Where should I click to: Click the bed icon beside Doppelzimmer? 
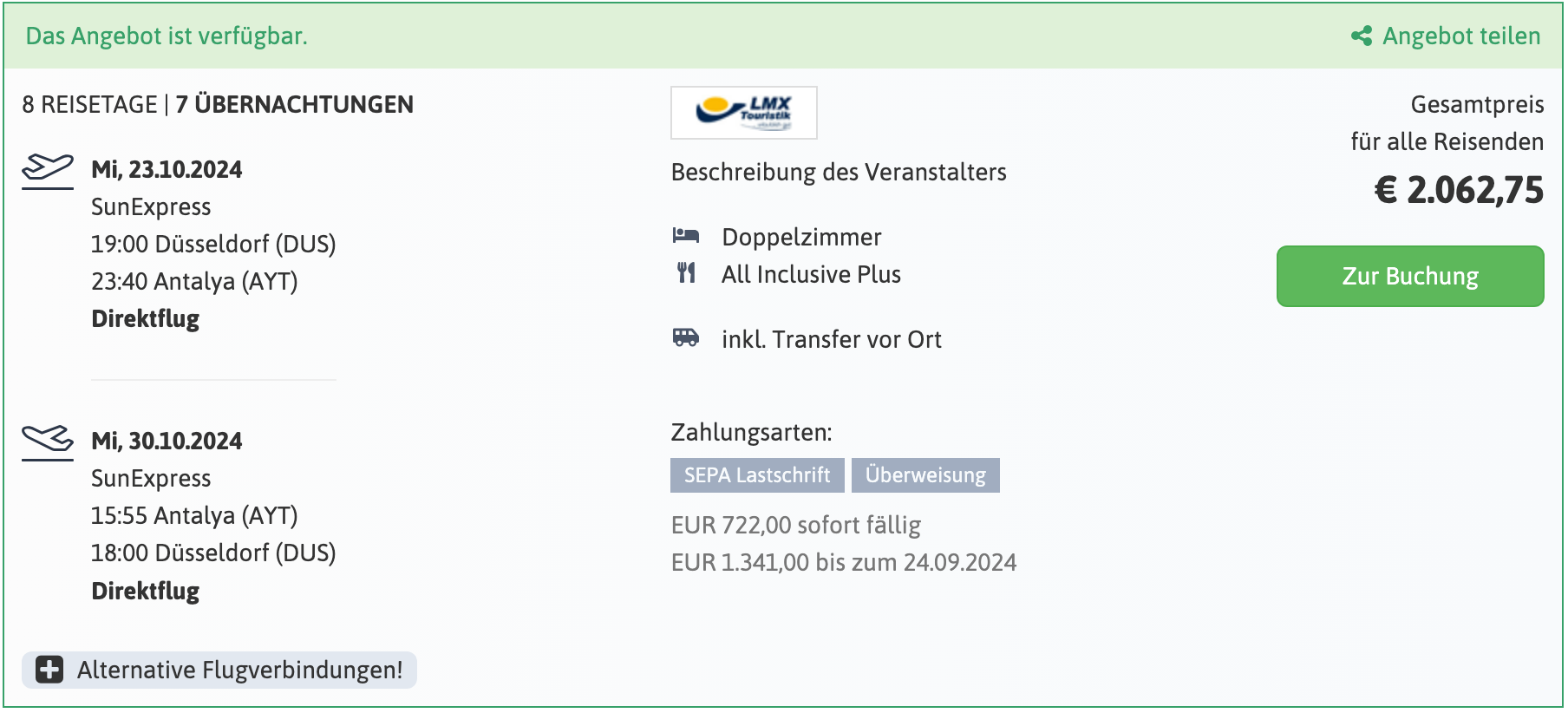coord(686,236)
